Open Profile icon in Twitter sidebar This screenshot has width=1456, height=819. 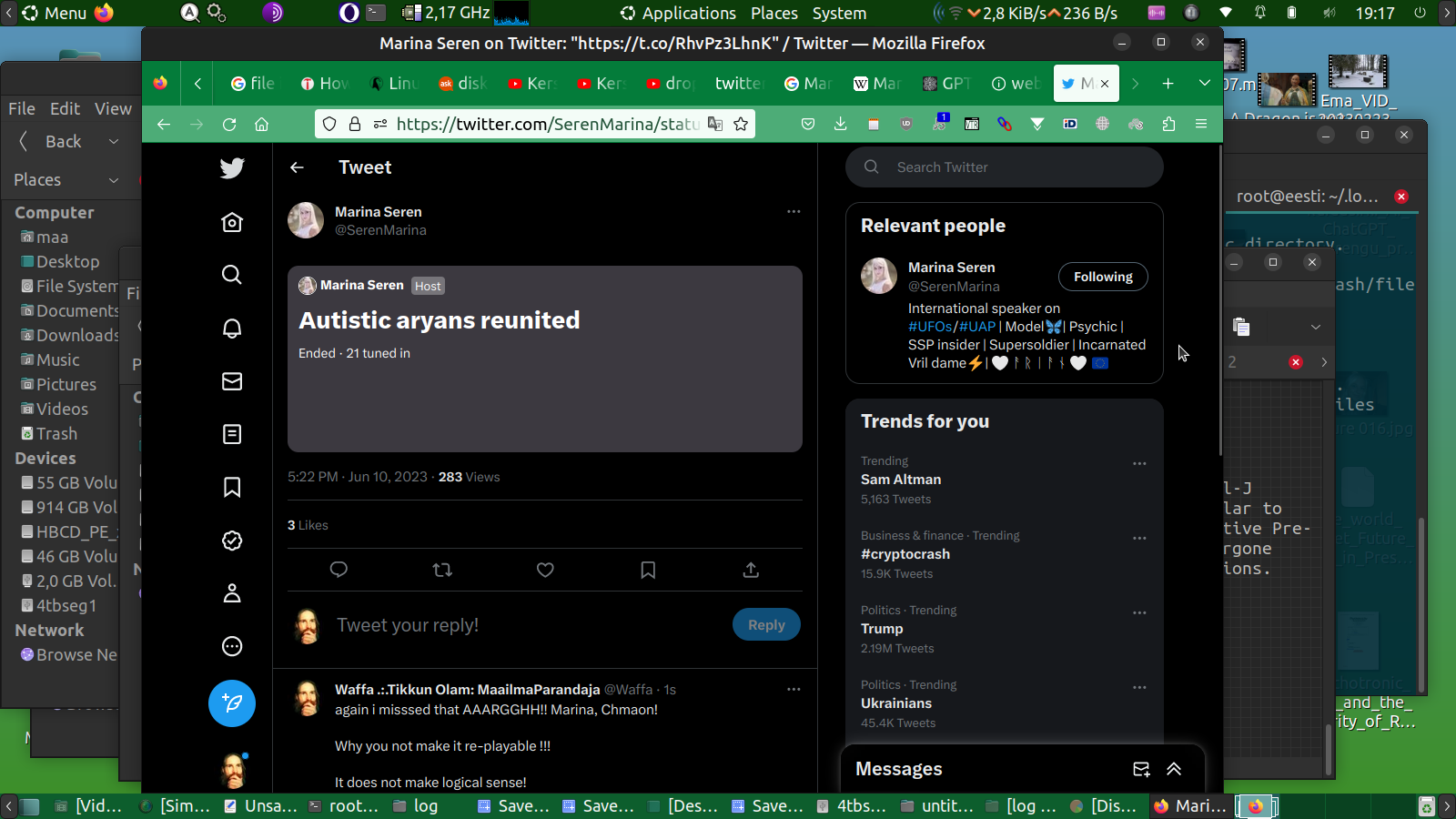[232, 593]
